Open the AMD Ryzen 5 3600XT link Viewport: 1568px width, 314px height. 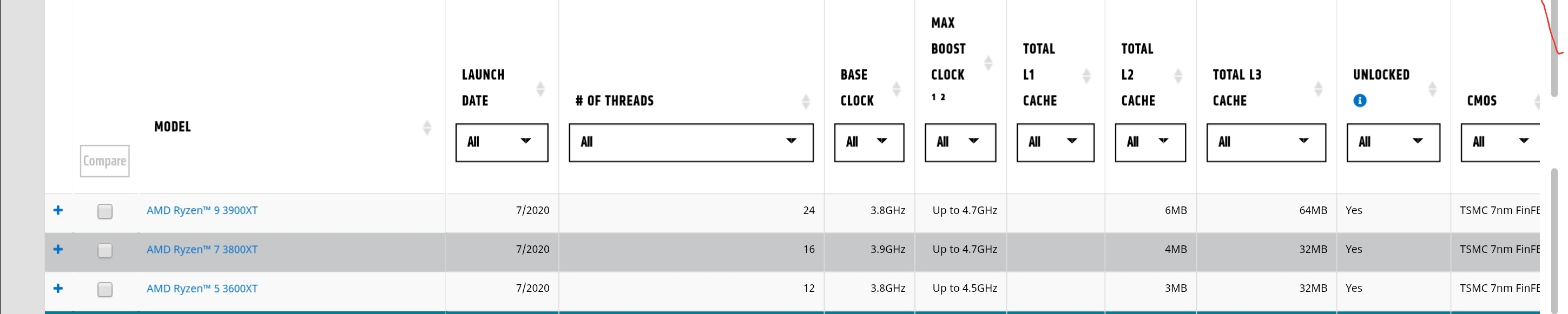202,289
